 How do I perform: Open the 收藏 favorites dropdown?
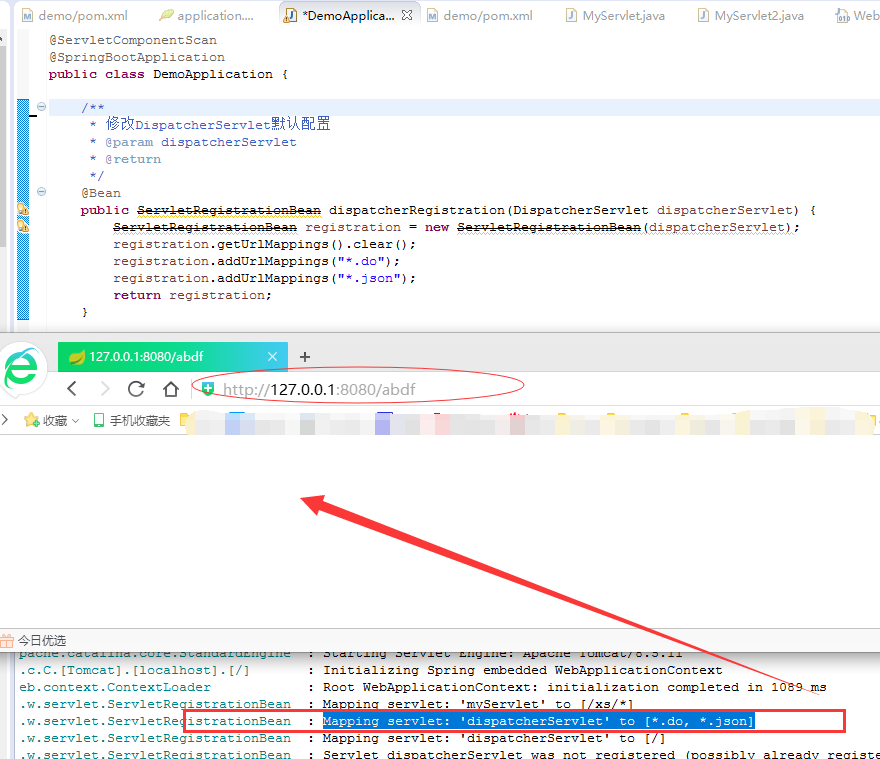51,420
